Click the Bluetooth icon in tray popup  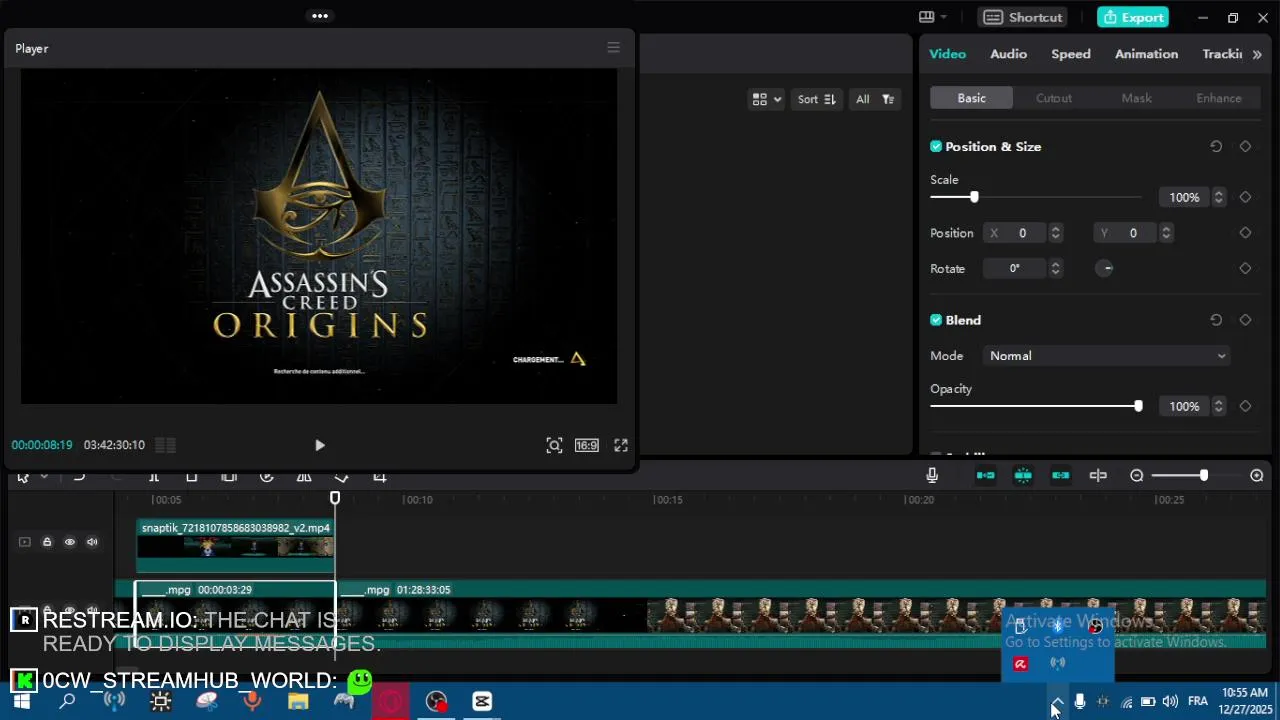1057,626
